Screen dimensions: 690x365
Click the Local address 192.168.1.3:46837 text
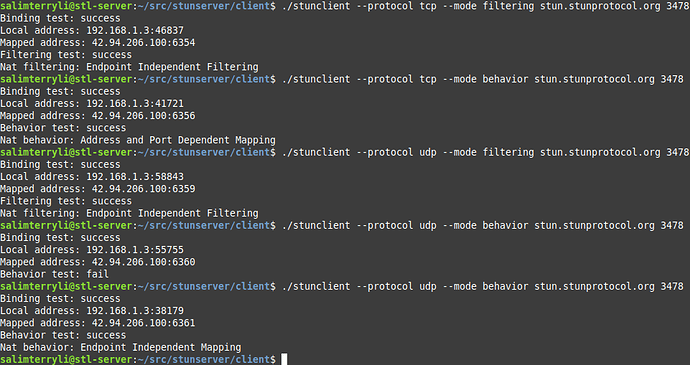tap(92, 30)
